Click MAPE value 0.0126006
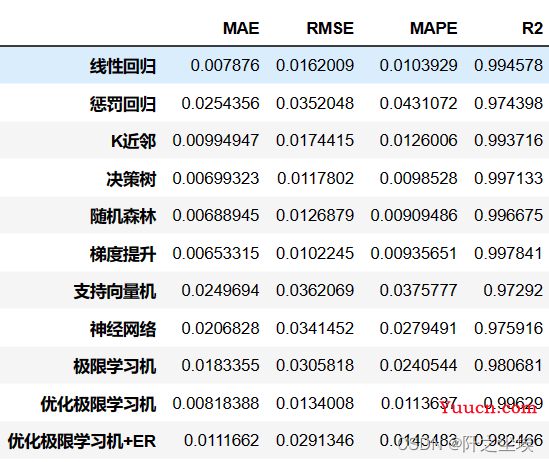 click(418, 140)
